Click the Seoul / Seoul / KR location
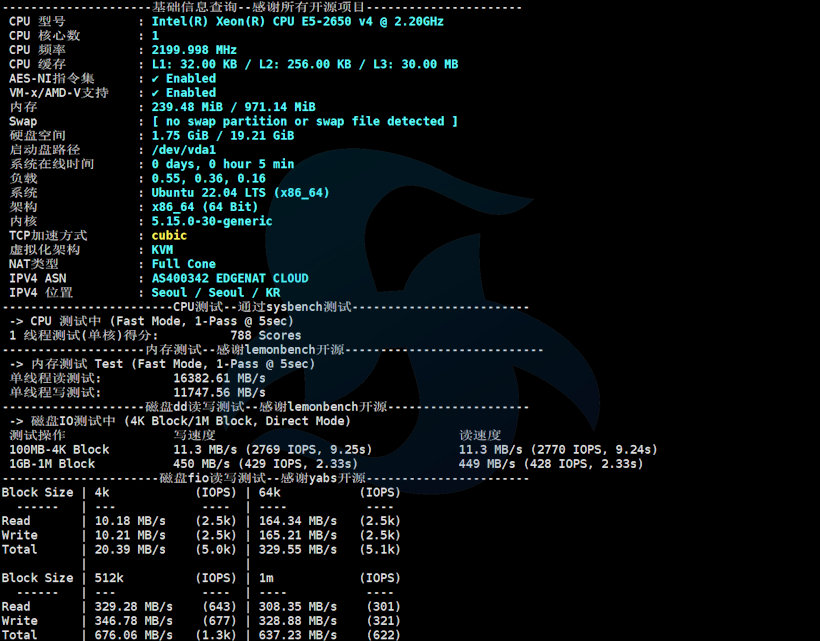The width and height of the screenshot is (820, 641). [215, 293]
